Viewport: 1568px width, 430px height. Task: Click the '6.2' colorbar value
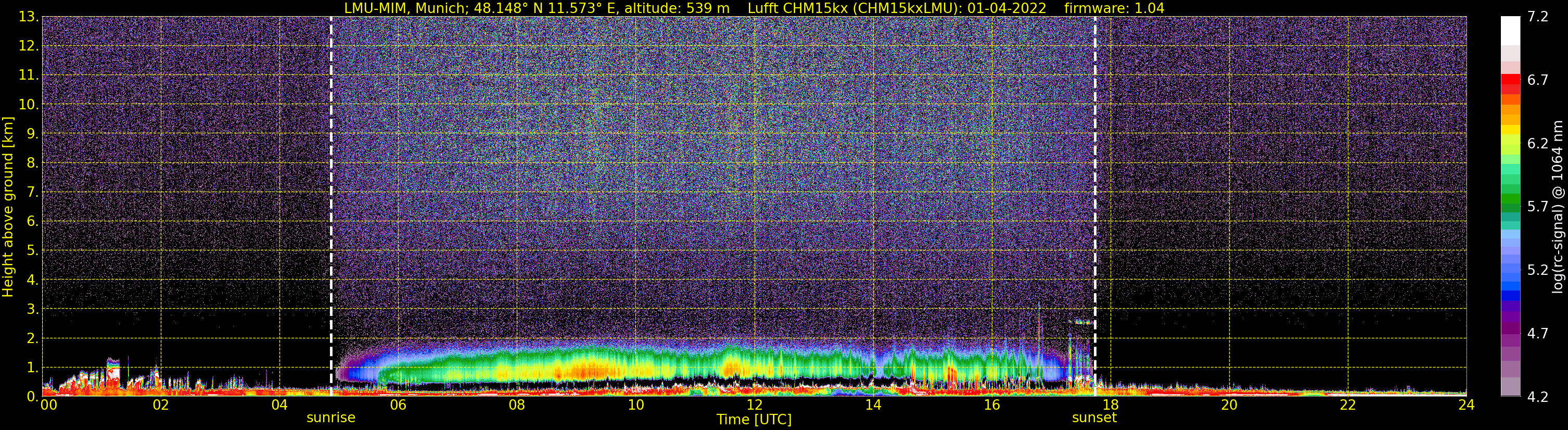click(1538, 143)
